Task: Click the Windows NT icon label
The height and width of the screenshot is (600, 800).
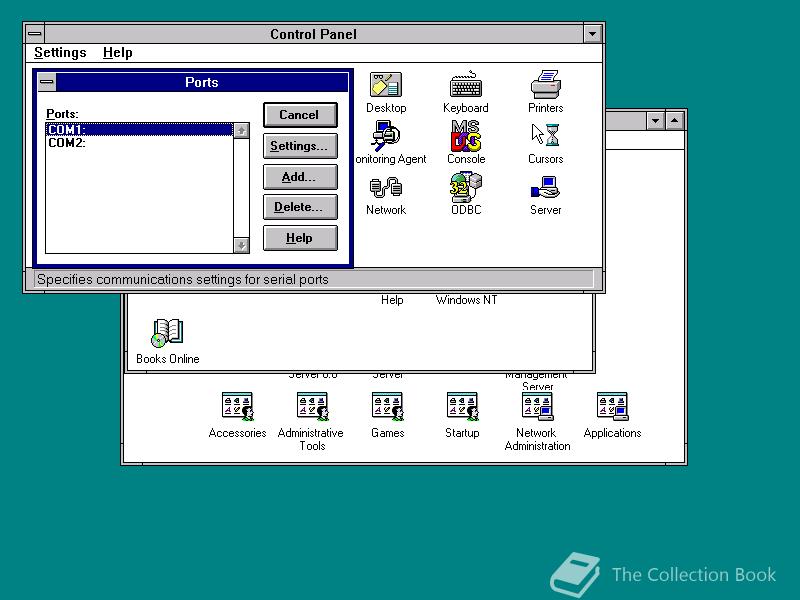Action: (x=466, y=300)
